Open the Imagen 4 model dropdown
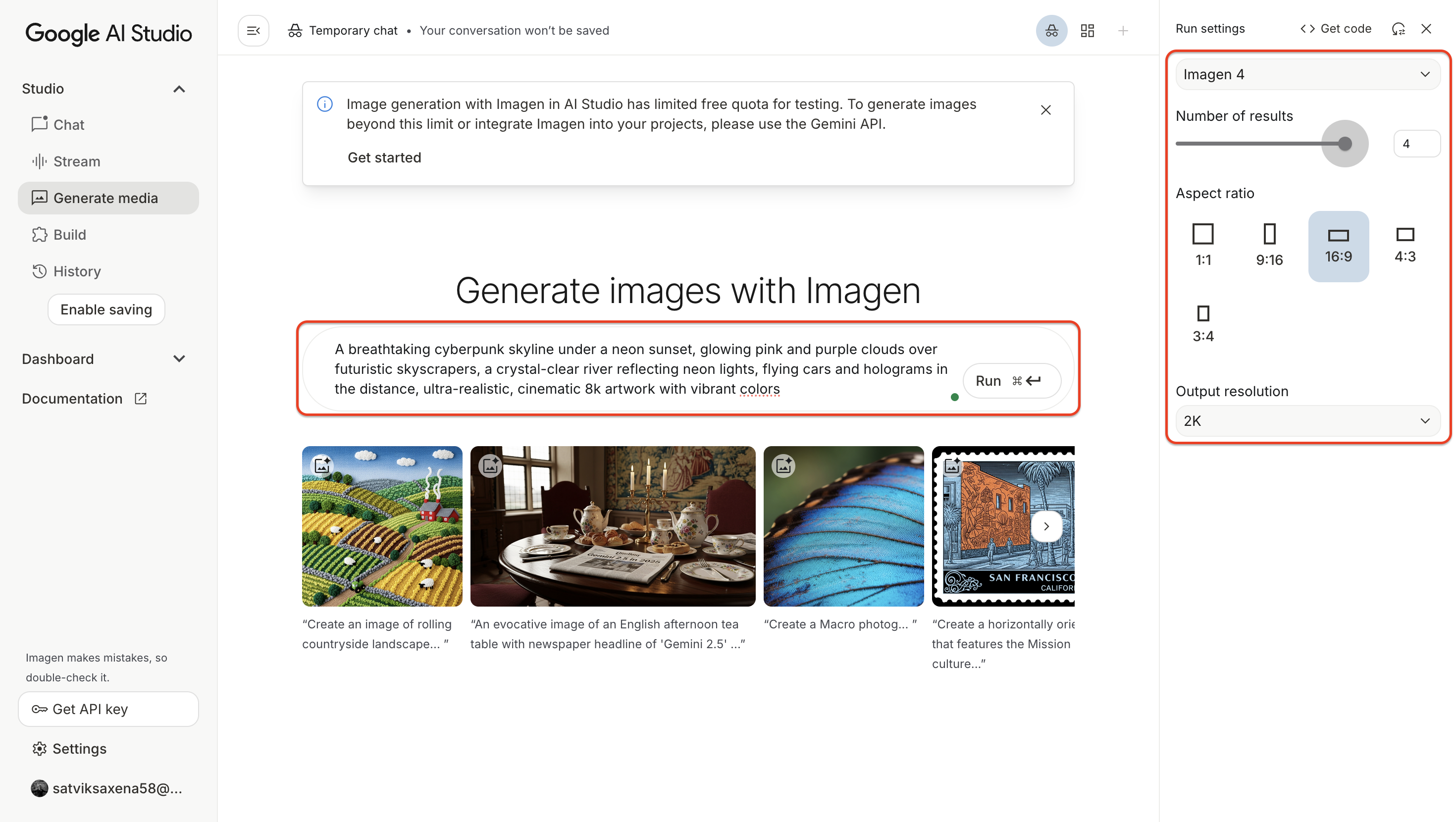 tap(1307, 75)
